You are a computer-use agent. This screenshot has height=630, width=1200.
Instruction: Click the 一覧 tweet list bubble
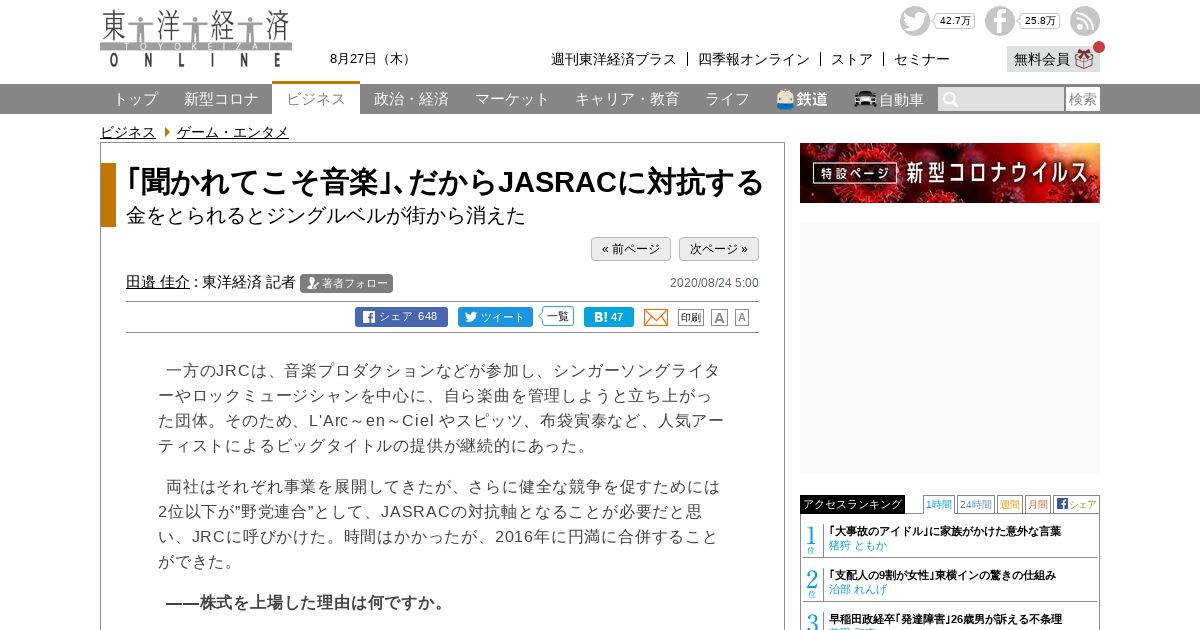[x=558, y=316]
